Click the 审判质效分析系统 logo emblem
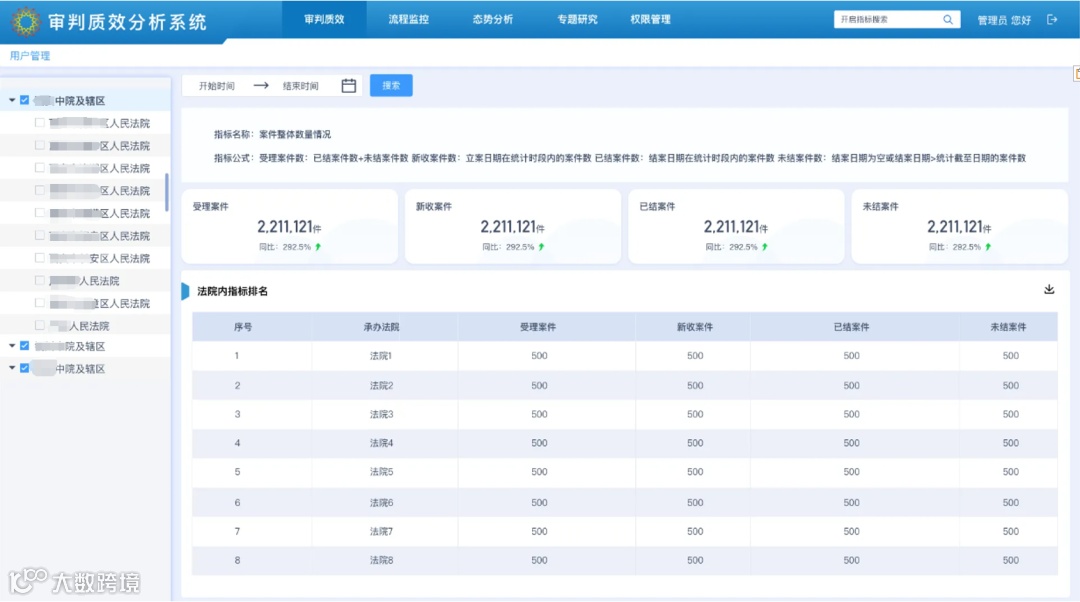Screen dimensions: 1080x602 coord(26,22)
